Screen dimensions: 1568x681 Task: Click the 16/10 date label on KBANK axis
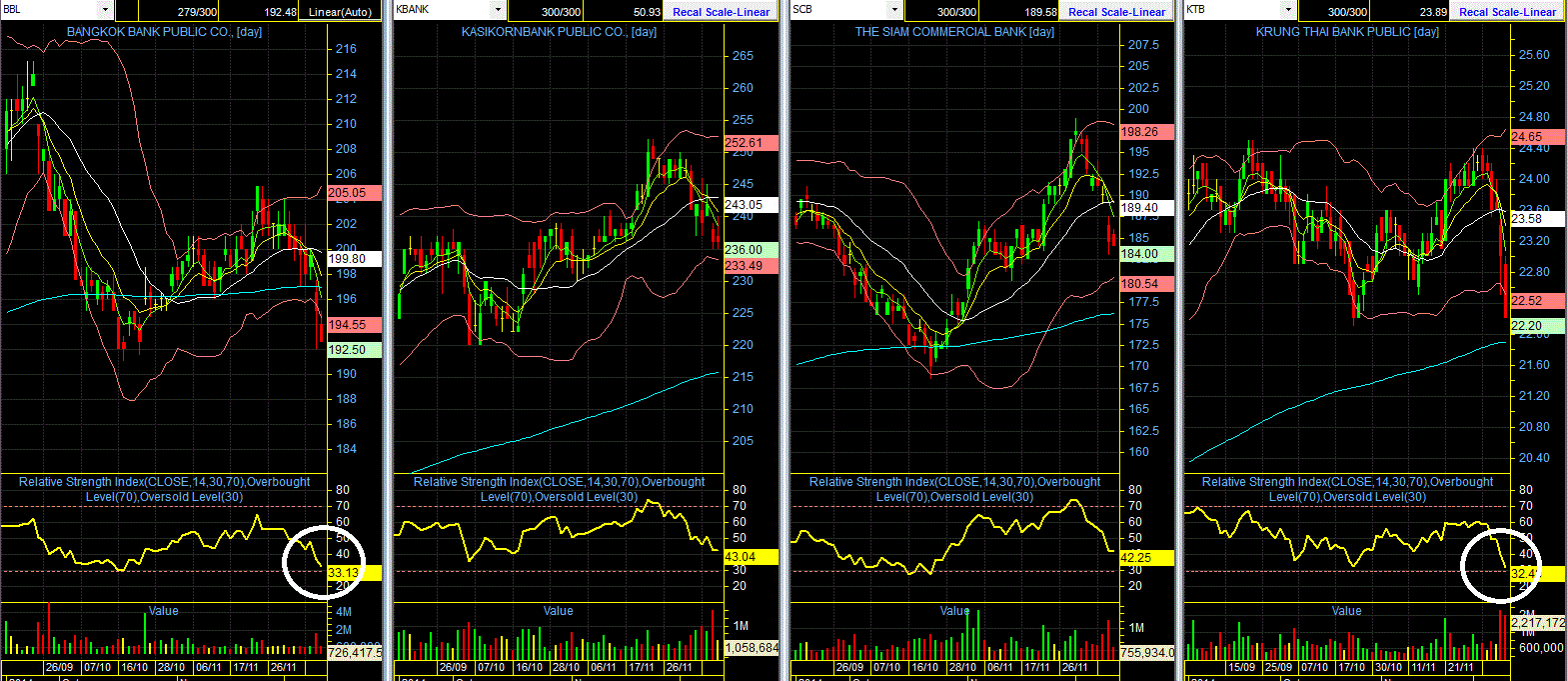pos(529,667)
